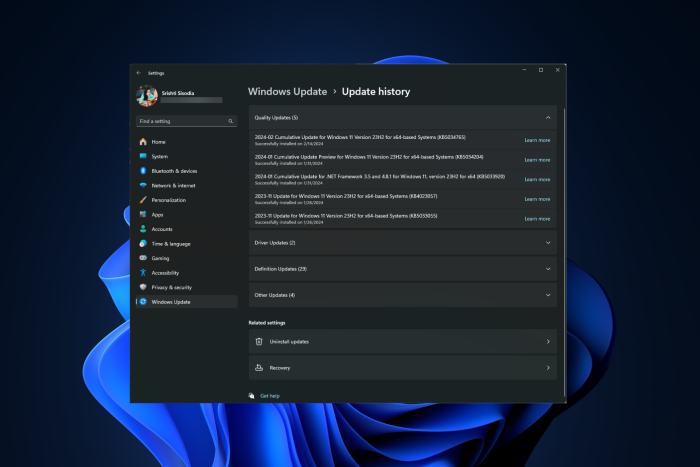700x467 pixels.
Task: Expand the Other Updates (4) section
Action: [403, 295]
